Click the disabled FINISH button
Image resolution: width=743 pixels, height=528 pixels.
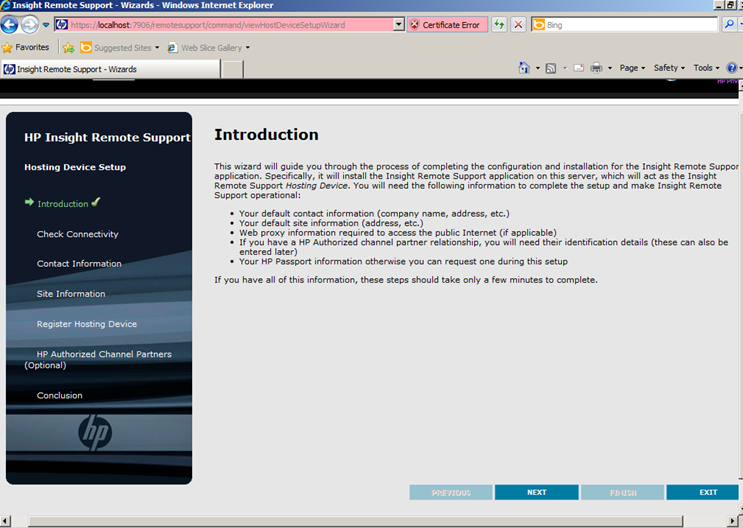pyautogui.click(x=623, y=492)
